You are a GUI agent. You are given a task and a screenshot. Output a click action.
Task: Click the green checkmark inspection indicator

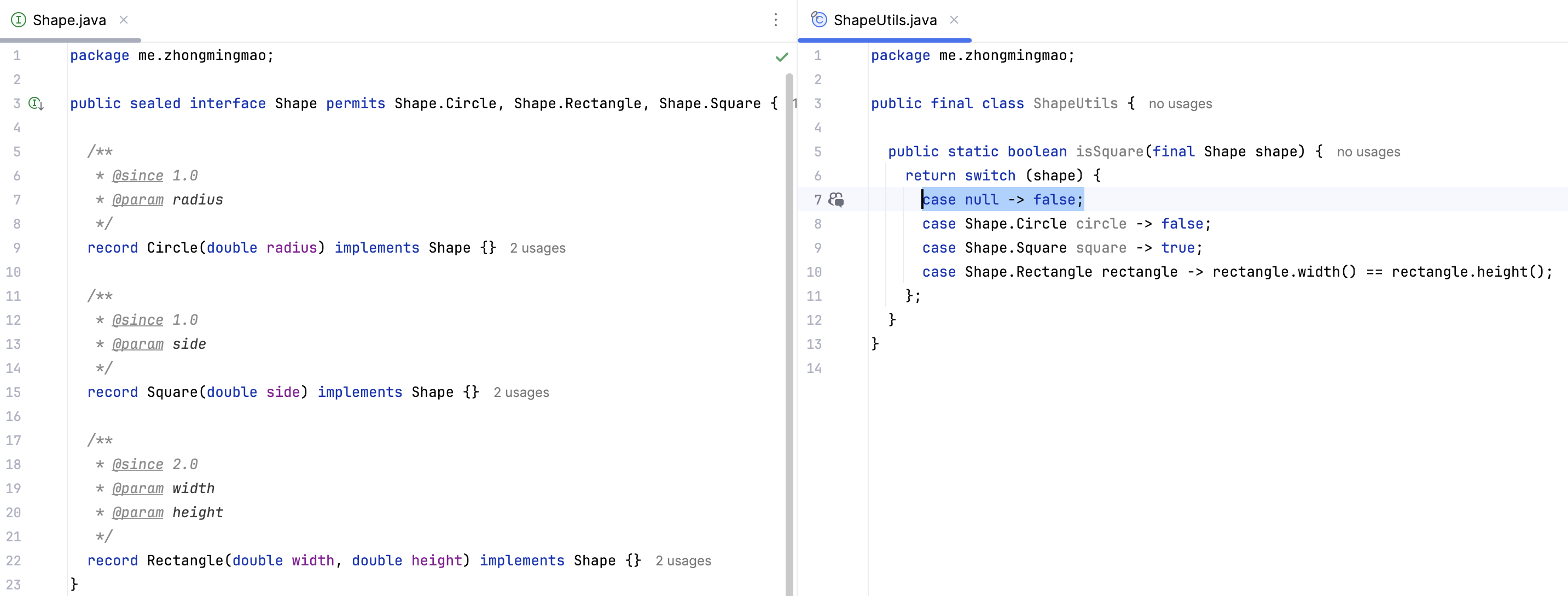(x=782, y=57)
